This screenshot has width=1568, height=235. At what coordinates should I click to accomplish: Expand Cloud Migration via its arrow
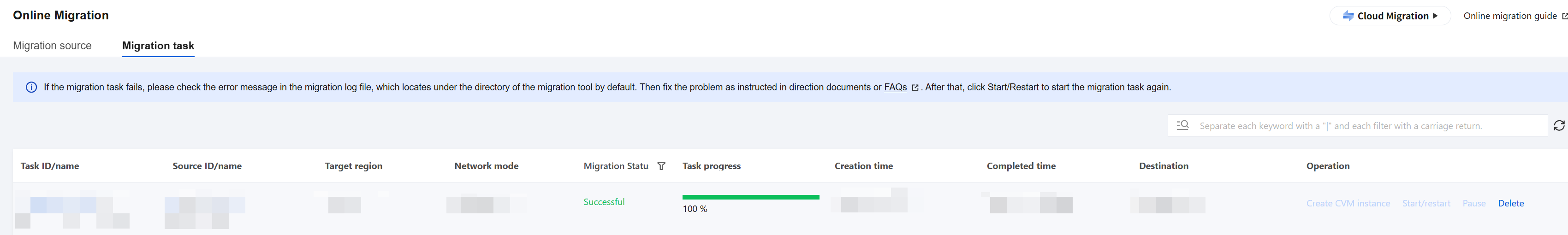point(1435,16)
